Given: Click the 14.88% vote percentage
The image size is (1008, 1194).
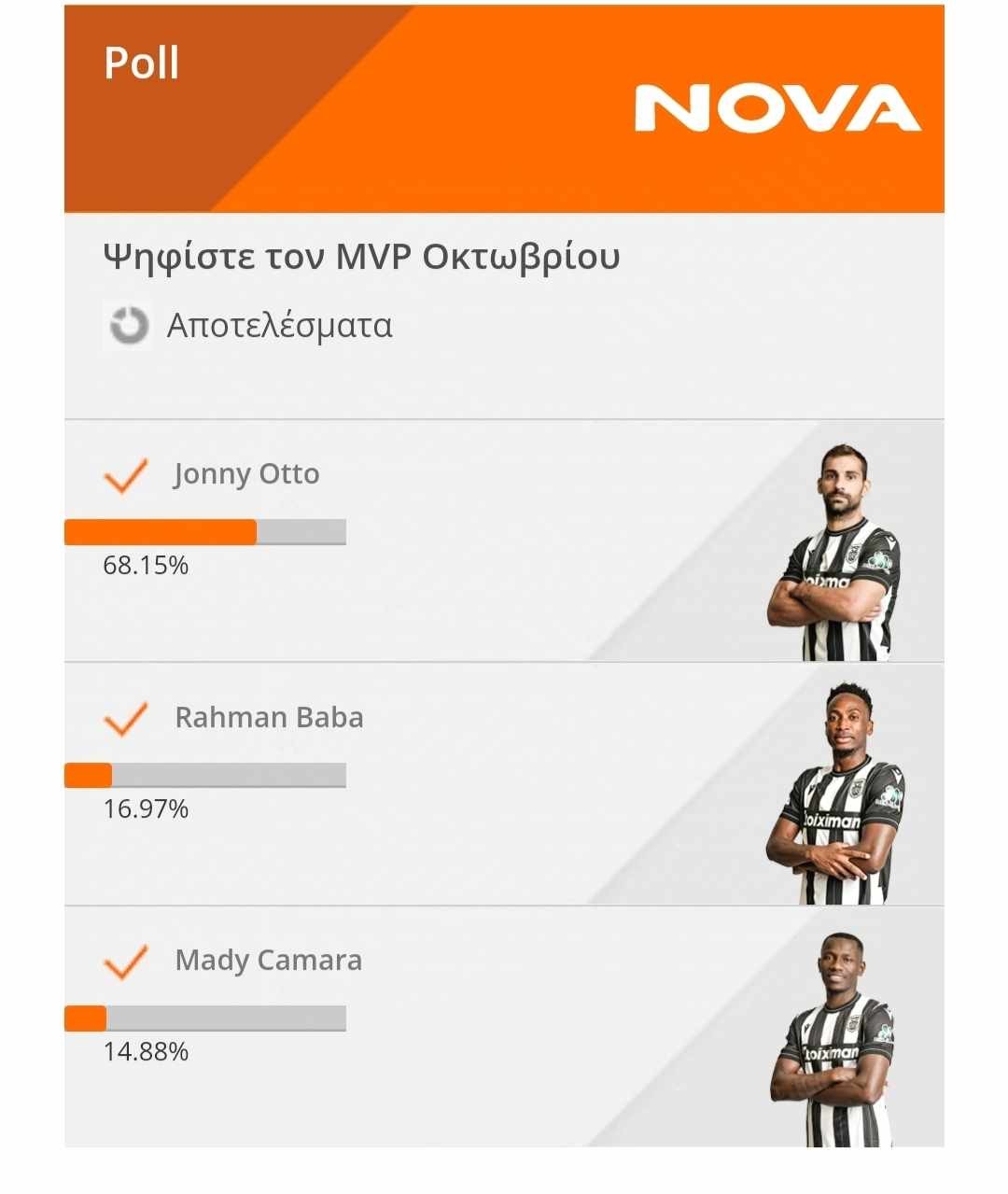Looking at the screenshot, I should click(x=146, y=1052).
